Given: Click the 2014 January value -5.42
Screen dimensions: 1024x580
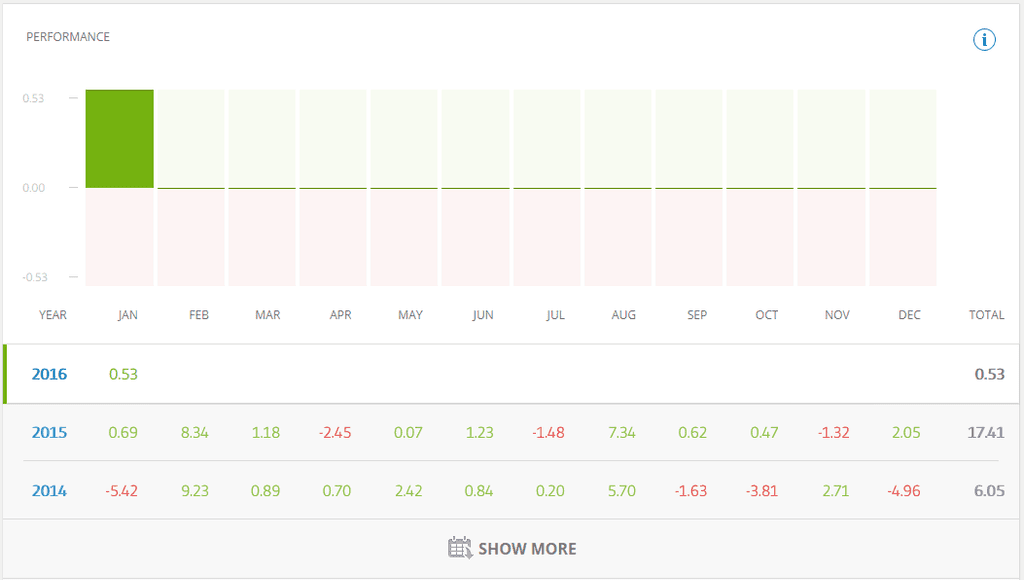Looking at the screenshot, I should click(x=121, y=491).
